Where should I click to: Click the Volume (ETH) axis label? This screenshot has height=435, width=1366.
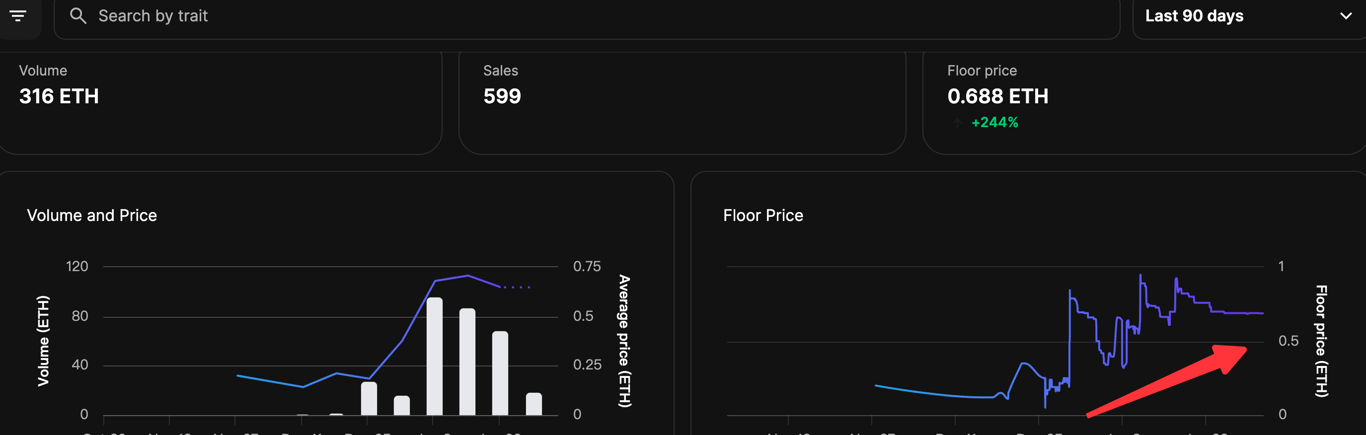(x=43, y=340)
